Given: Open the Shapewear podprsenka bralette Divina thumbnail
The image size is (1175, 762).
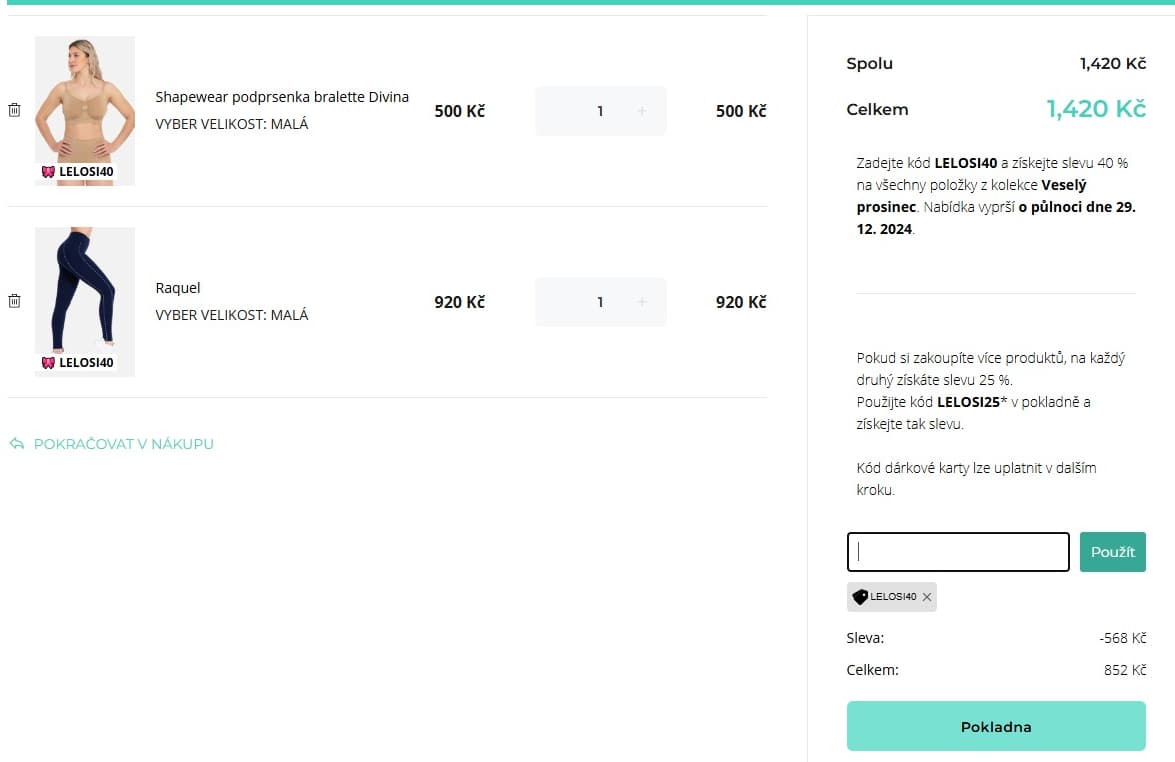Looking at the screenshot, I should [85, 100].
